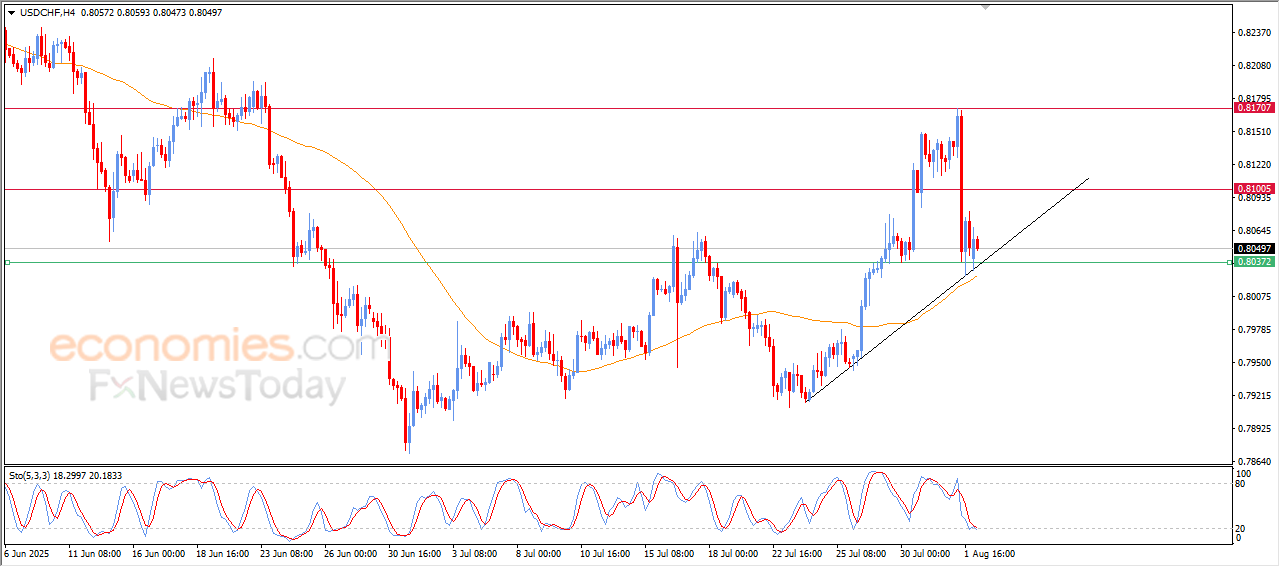Screen dimensions: 1280x567
Task: Click the left handle of the green line
Action: 7,262
